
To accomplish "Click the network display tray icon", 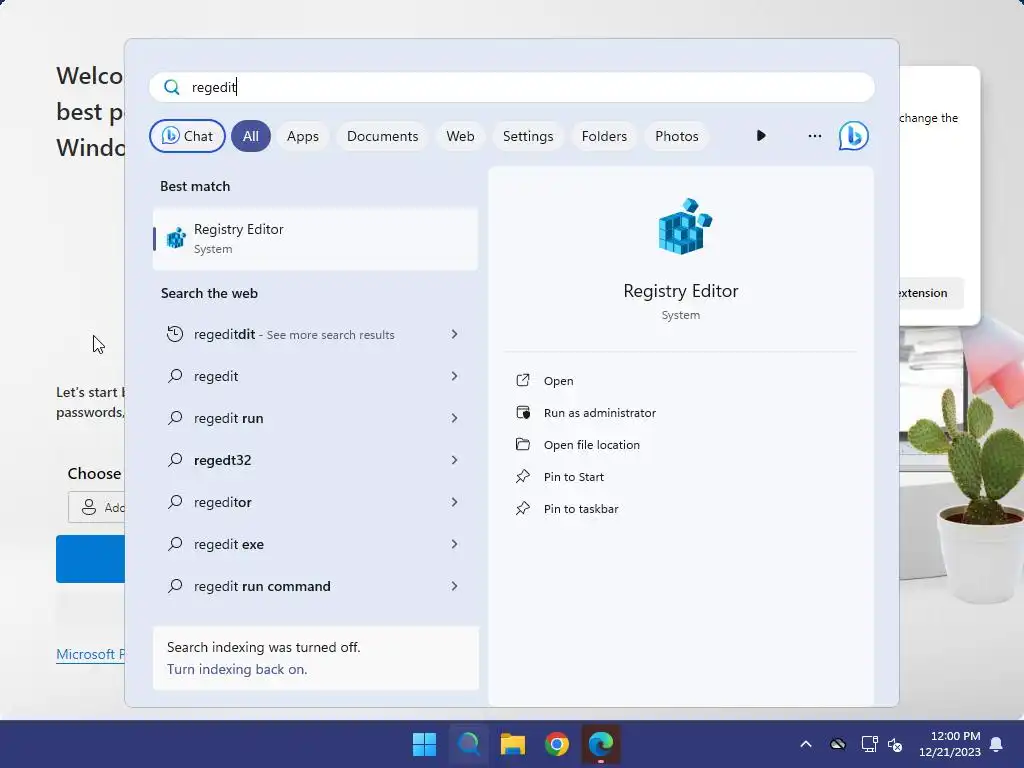I will (869, 744).
